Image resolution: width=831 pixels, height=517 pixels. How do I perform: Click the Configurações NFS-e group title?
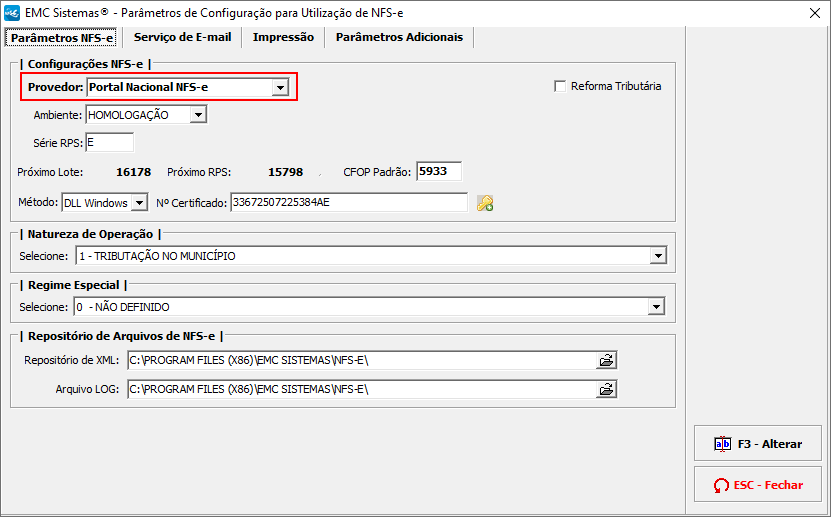[85, 64]
